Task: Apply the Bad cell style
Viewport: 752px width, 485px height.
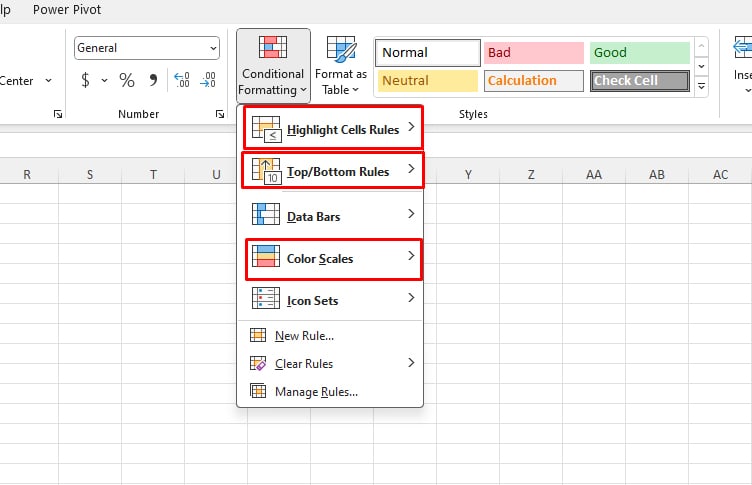Action: pyautogui.click(x=533, y=52)
